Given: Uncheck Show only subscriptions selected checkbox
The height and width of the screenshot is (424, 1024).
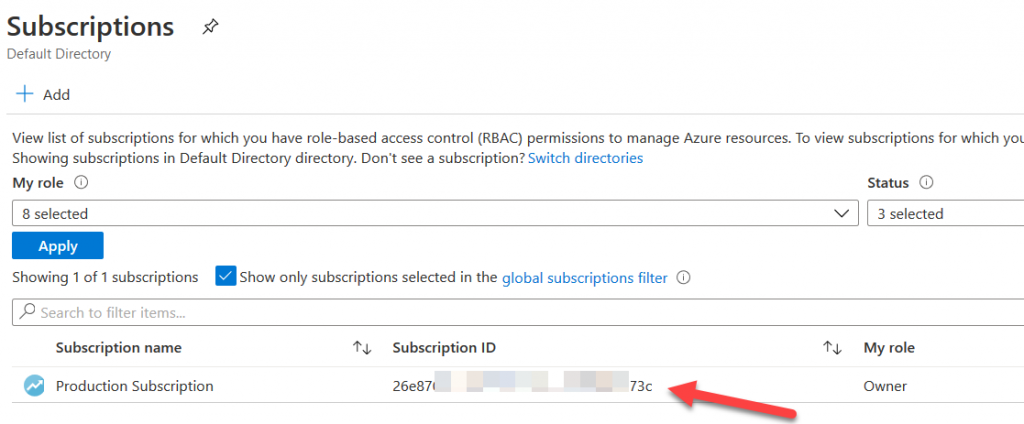Looking at the screenshot, I should (x=225, y=277).
